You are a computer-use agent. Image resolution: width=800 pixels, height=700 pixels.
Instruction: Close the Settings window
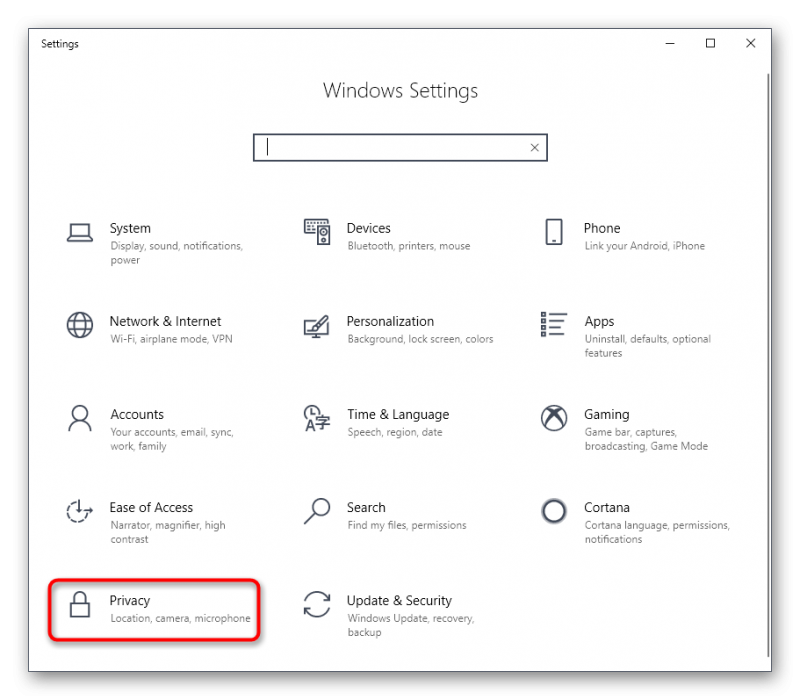coord(751,43)
